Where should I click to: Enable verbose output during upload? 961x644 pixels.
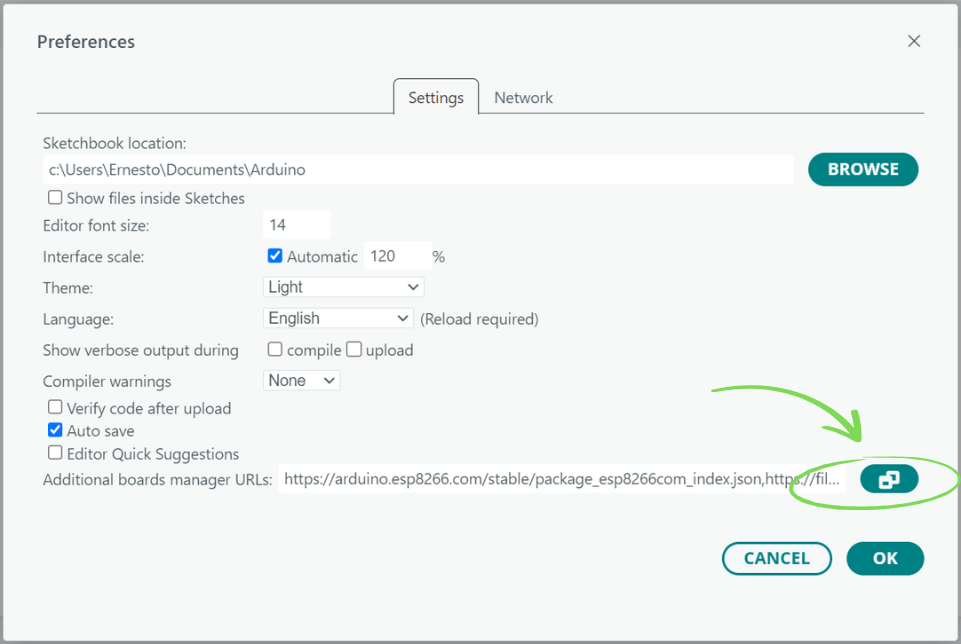pos(353,350)
